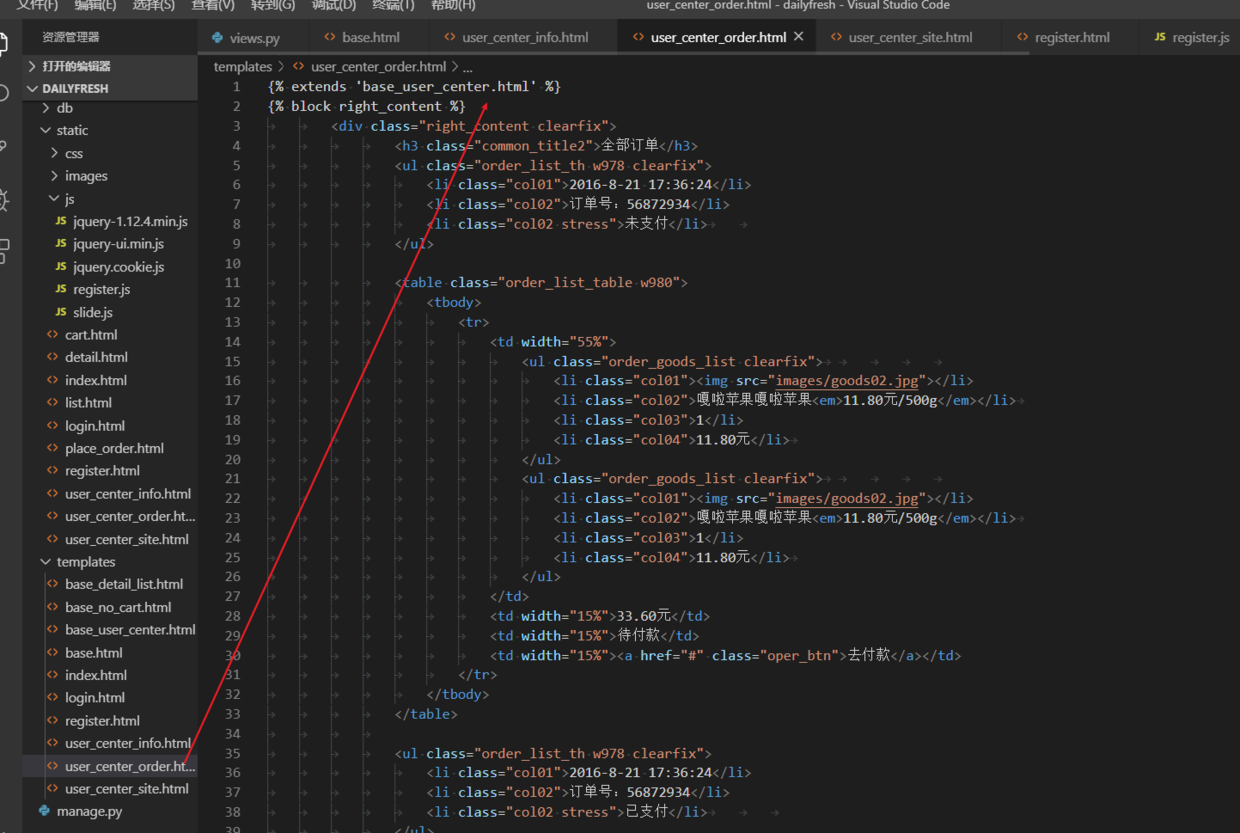This screenshot has height=833, width=1240.
Task: Click the HTML icon beside place_order.html
Action: [53, 448]
